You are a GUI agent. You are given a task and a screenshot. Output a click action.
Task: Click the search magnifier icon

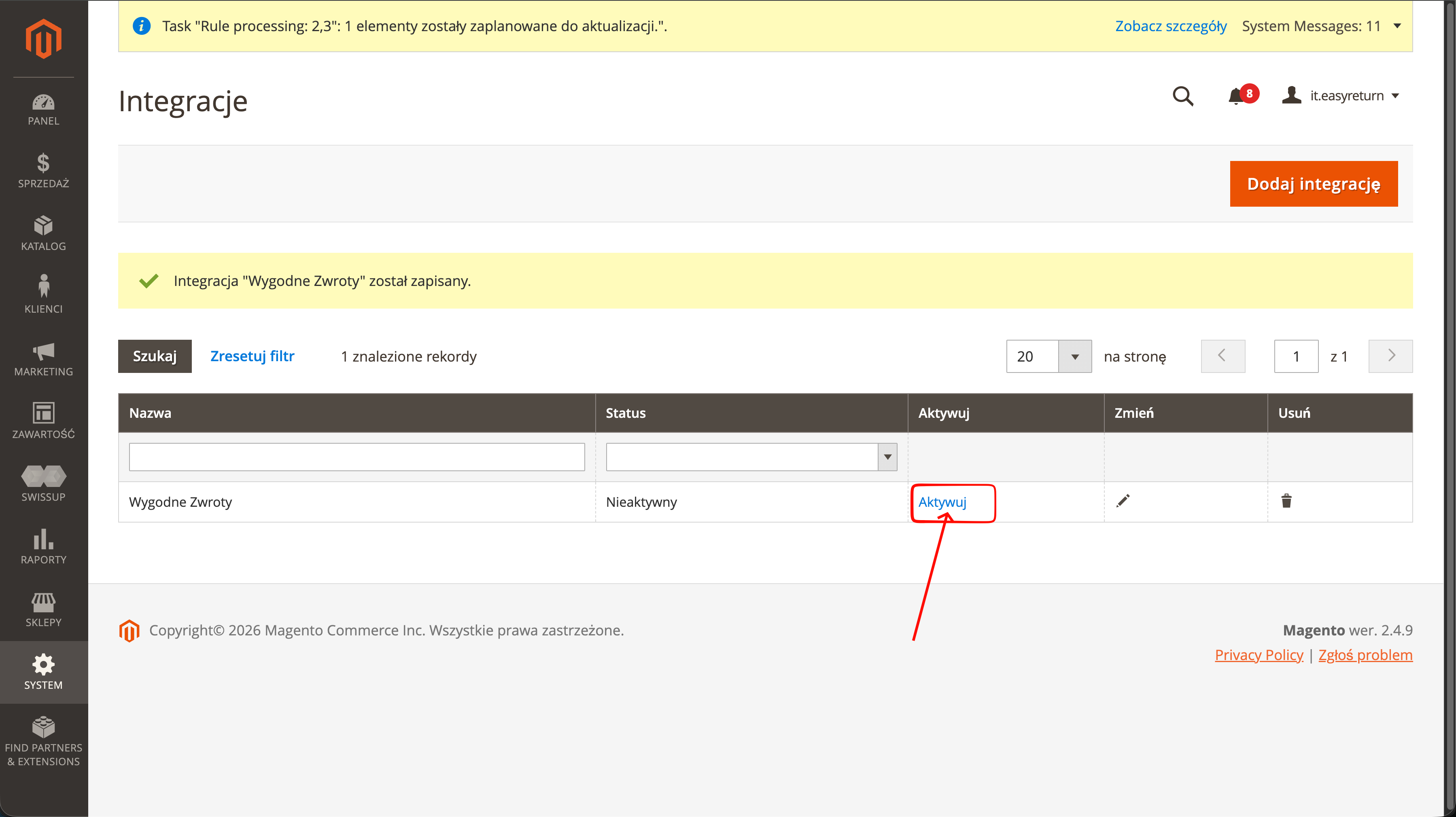pos(1183,96)
